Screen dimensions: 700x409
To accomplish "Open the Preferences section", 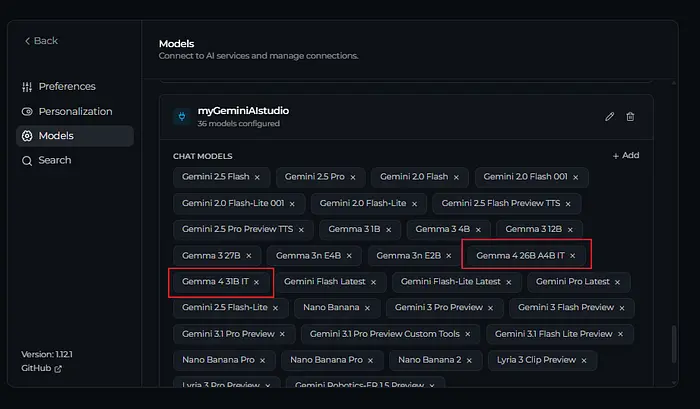I will (66, 87).
